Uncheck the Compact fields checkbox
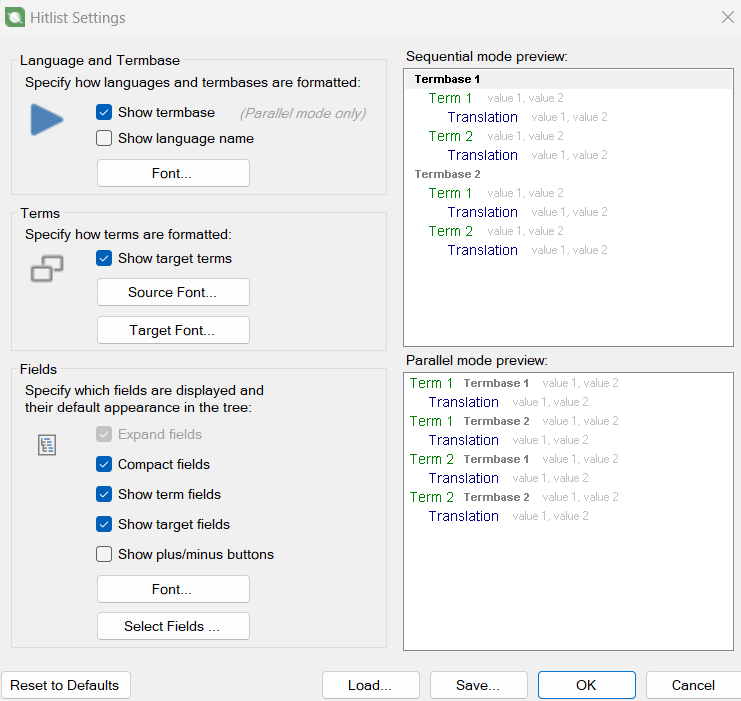 [x=104, y=465]
